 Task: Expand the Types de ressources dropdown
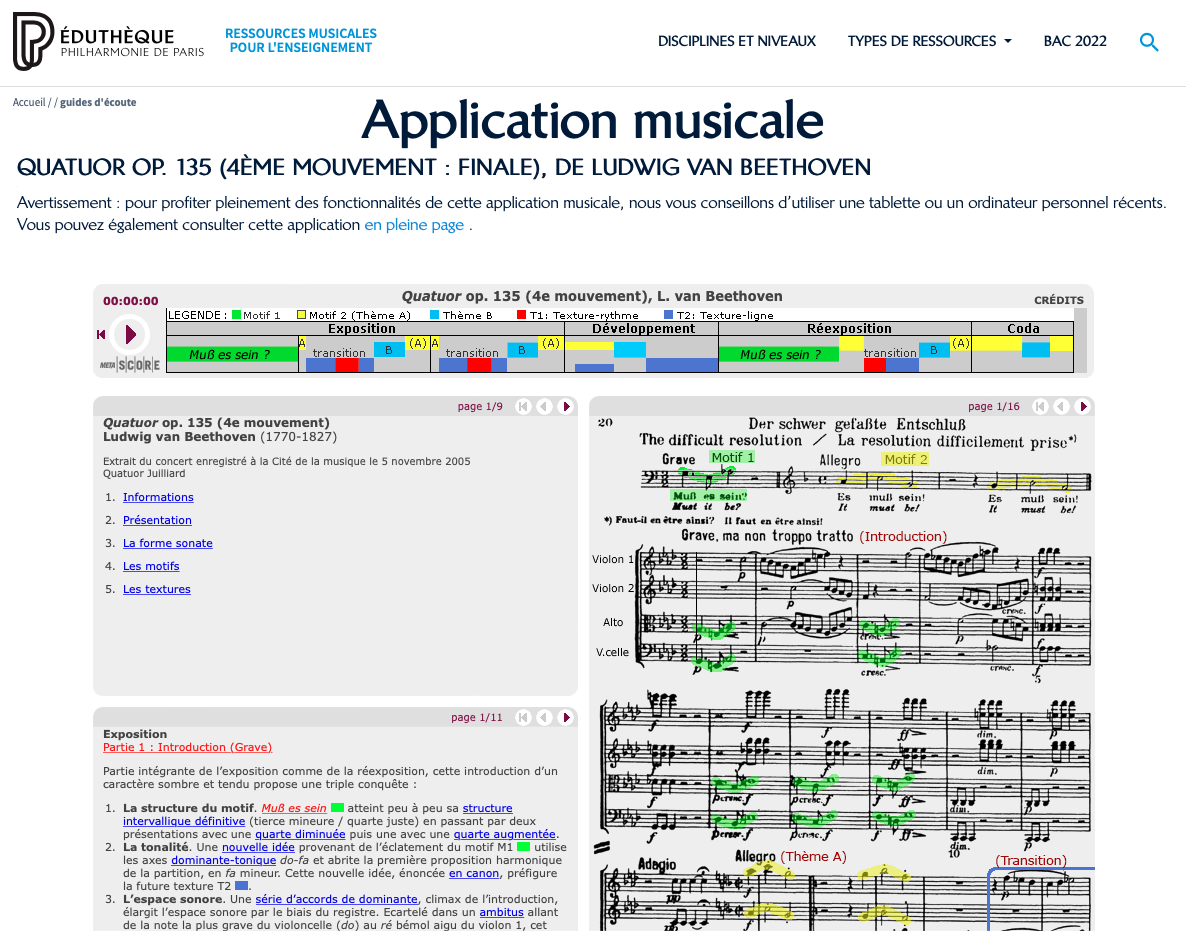[x=929, y=41]
